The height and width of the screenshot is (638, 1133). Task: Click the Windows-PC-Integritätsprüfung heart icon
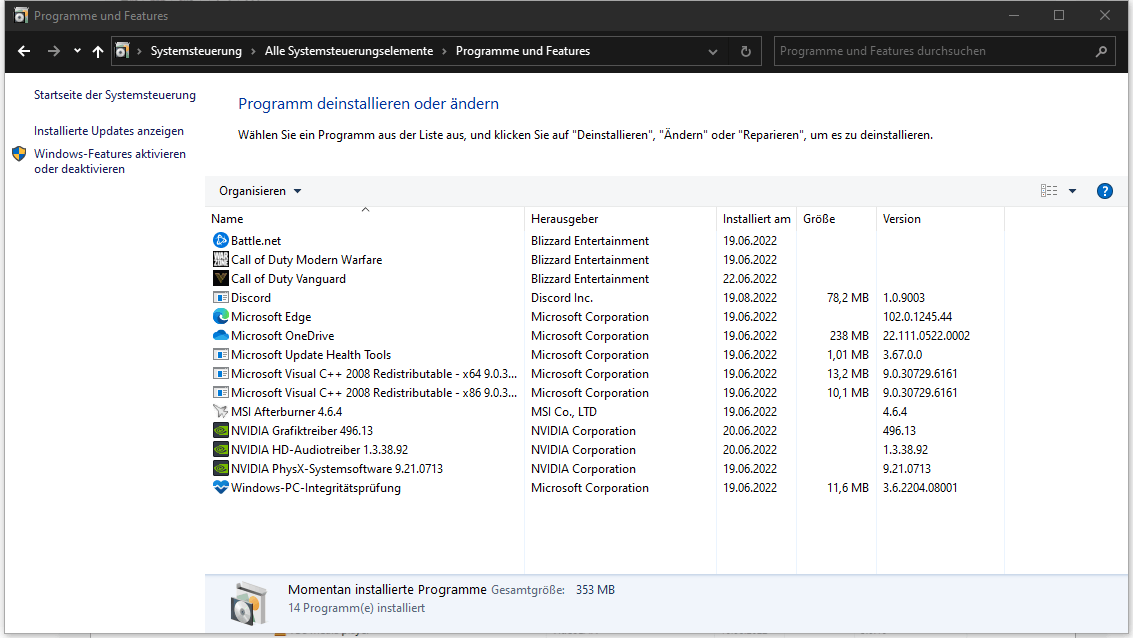(220, 487)
